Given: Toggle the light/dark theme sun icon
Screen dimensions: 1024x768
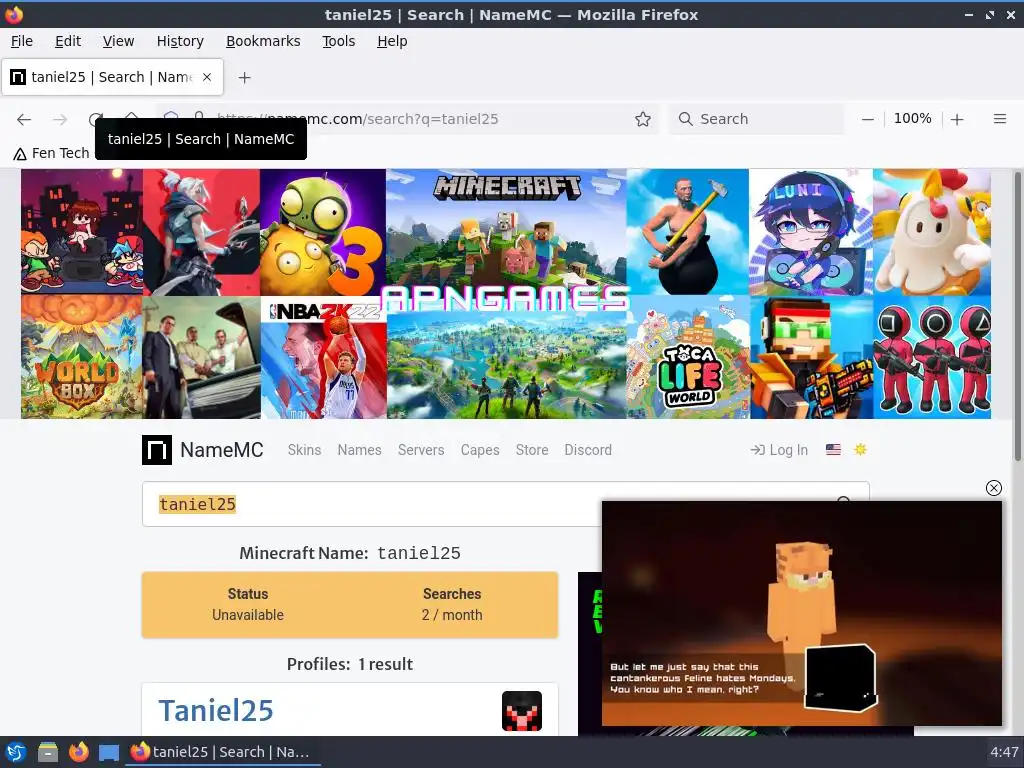Looking at the screenshot, I should [x=860, y=449].
